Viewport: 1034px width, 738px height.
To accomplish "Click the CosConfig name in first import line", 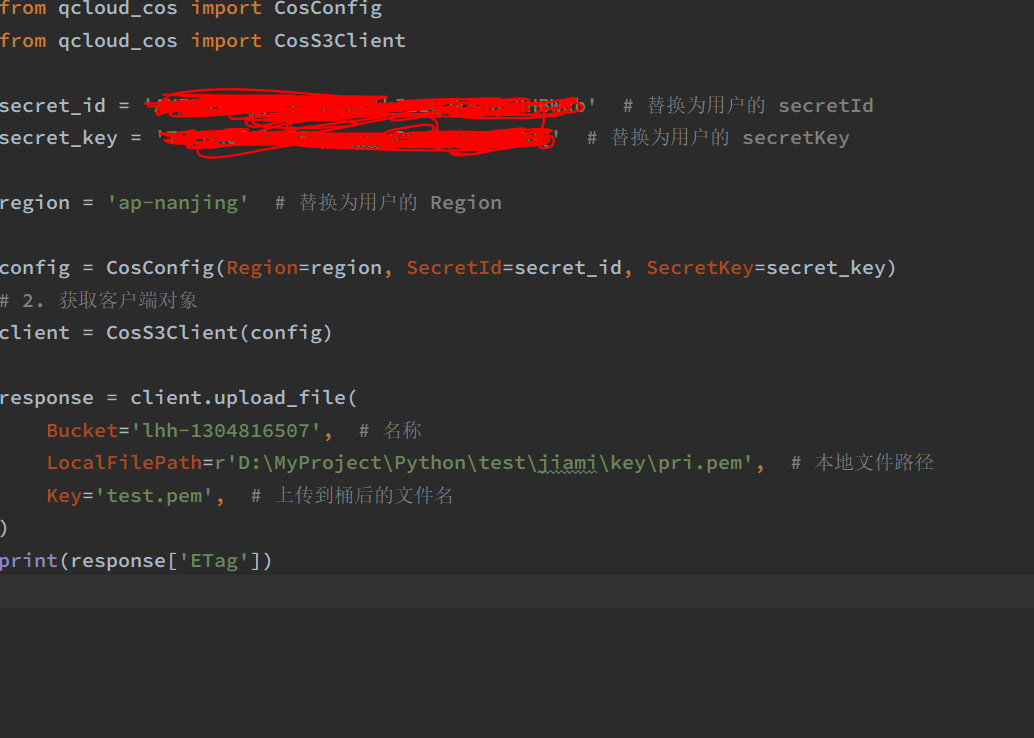I will tap(327, 9).
